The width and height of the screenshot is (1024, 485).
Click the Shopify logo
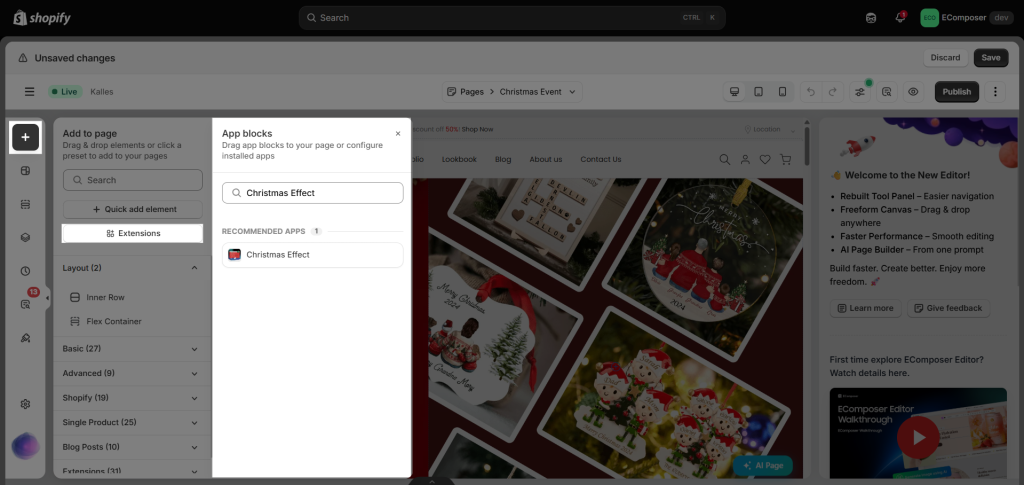click(42, 18)
